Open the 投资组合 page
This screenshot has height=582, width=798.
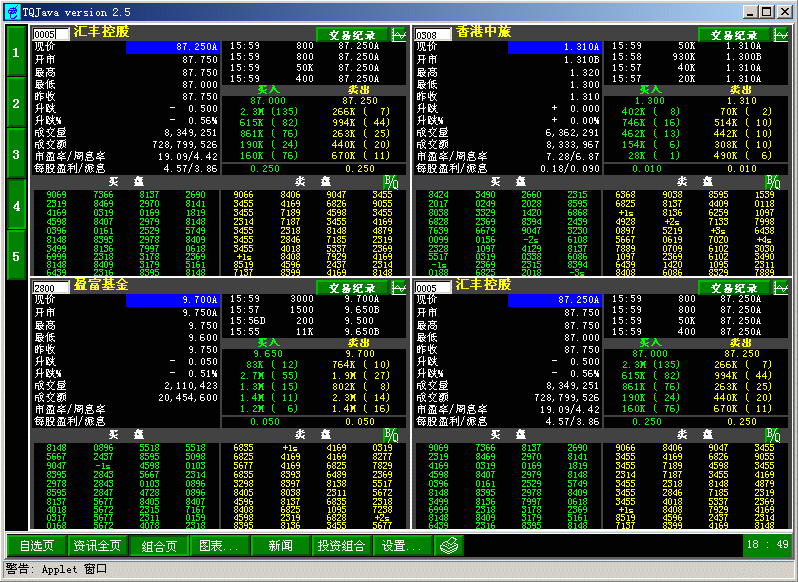[341, 546]
